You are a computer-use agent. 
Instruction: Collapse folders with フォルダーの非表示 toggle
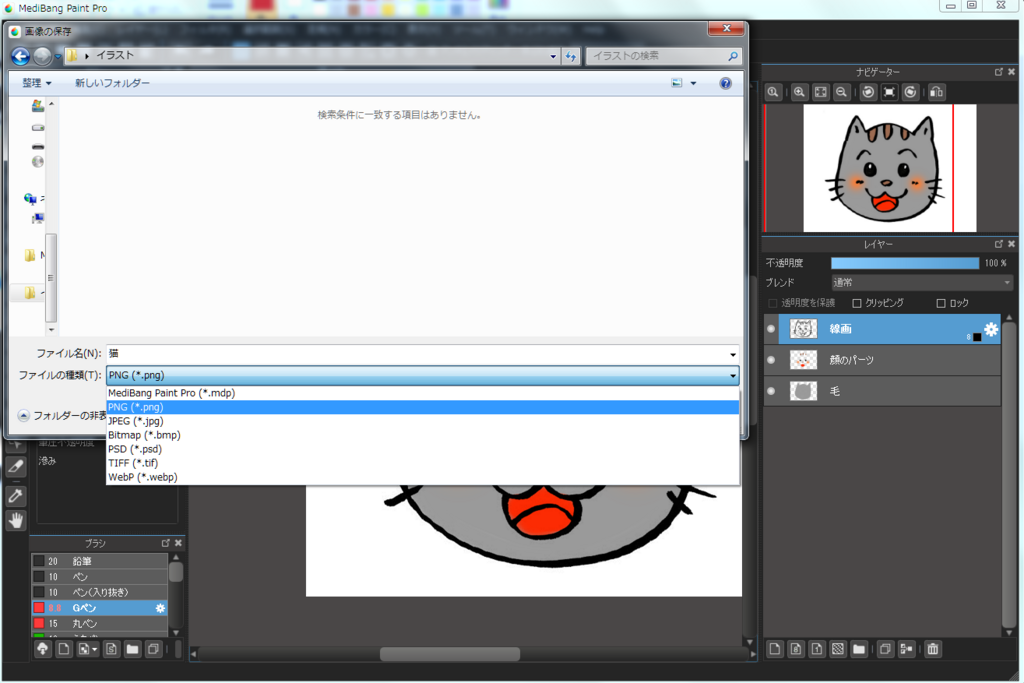(x=62, y=415)
